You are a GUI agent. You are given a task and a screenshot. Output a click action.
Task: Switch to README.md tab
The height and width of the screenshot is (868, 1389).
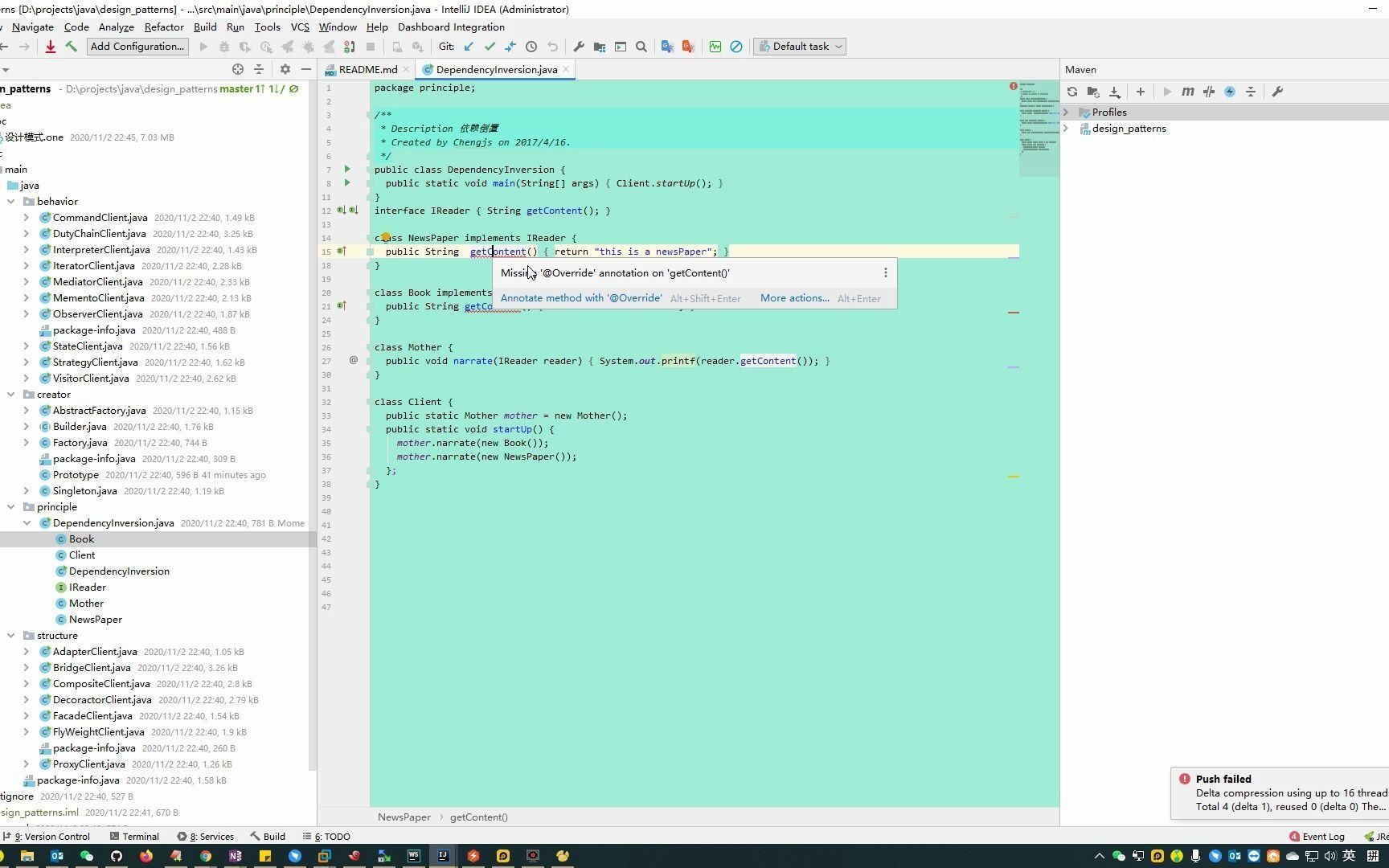click(x=368, y=70)
